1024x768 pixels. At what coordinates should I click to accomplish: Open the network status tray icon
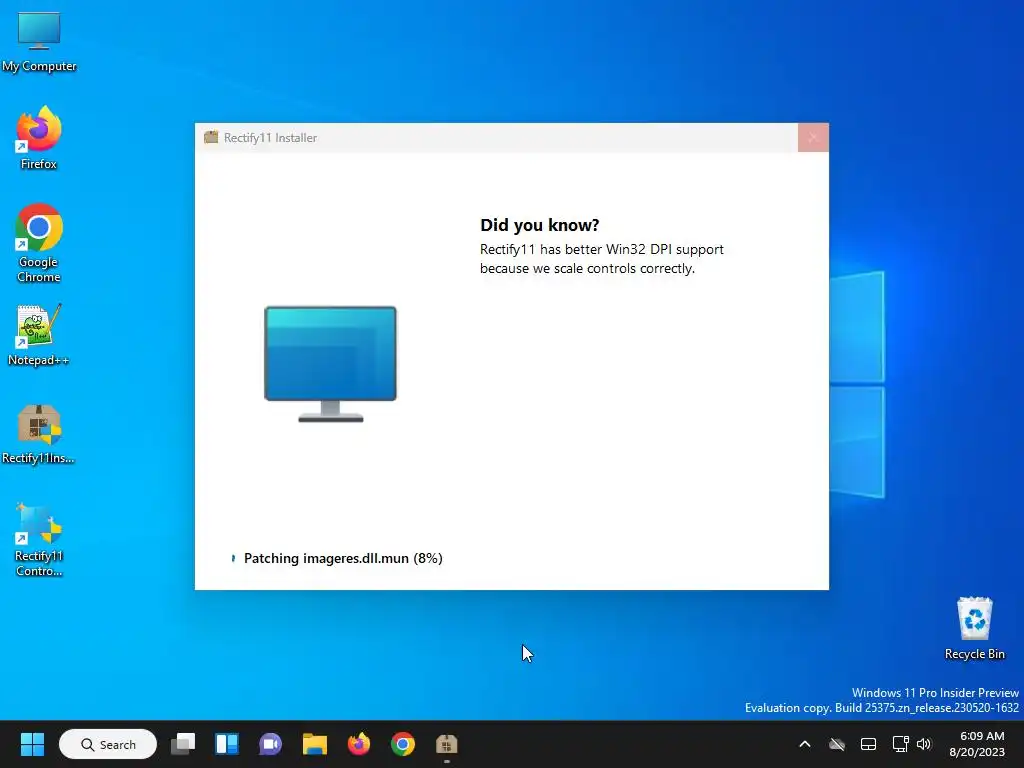click(x=901, y=744)
